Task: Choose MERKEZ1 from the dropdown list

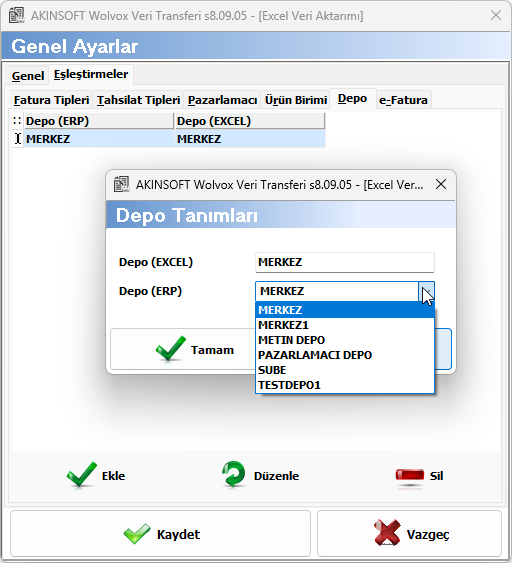Action: click(345, 325)
